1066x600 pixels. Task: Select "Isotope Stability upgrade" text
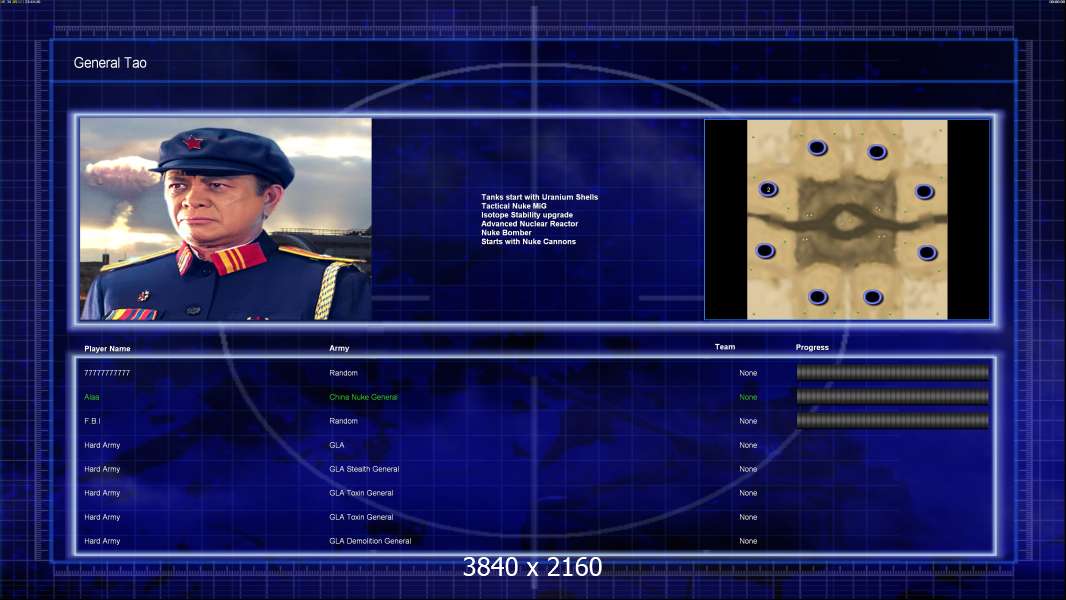(x=527, y=215)
